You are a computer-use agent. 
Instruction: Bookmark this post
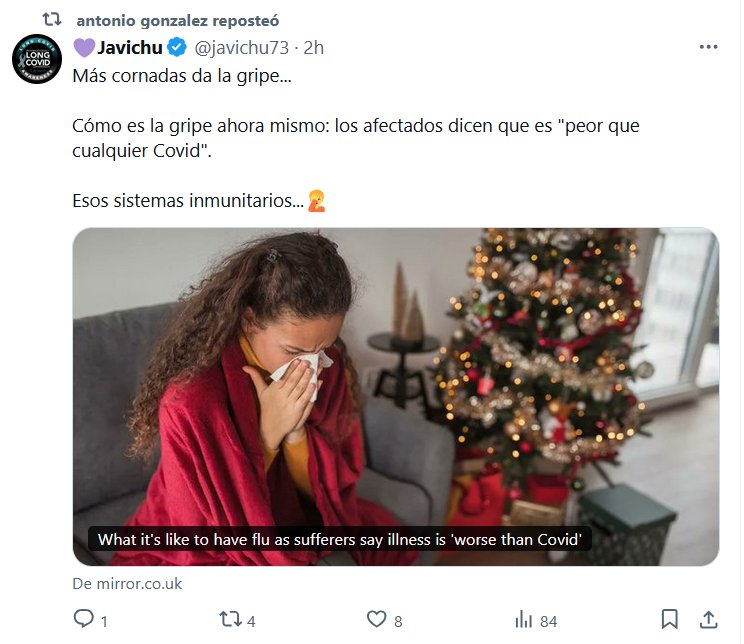670,619
